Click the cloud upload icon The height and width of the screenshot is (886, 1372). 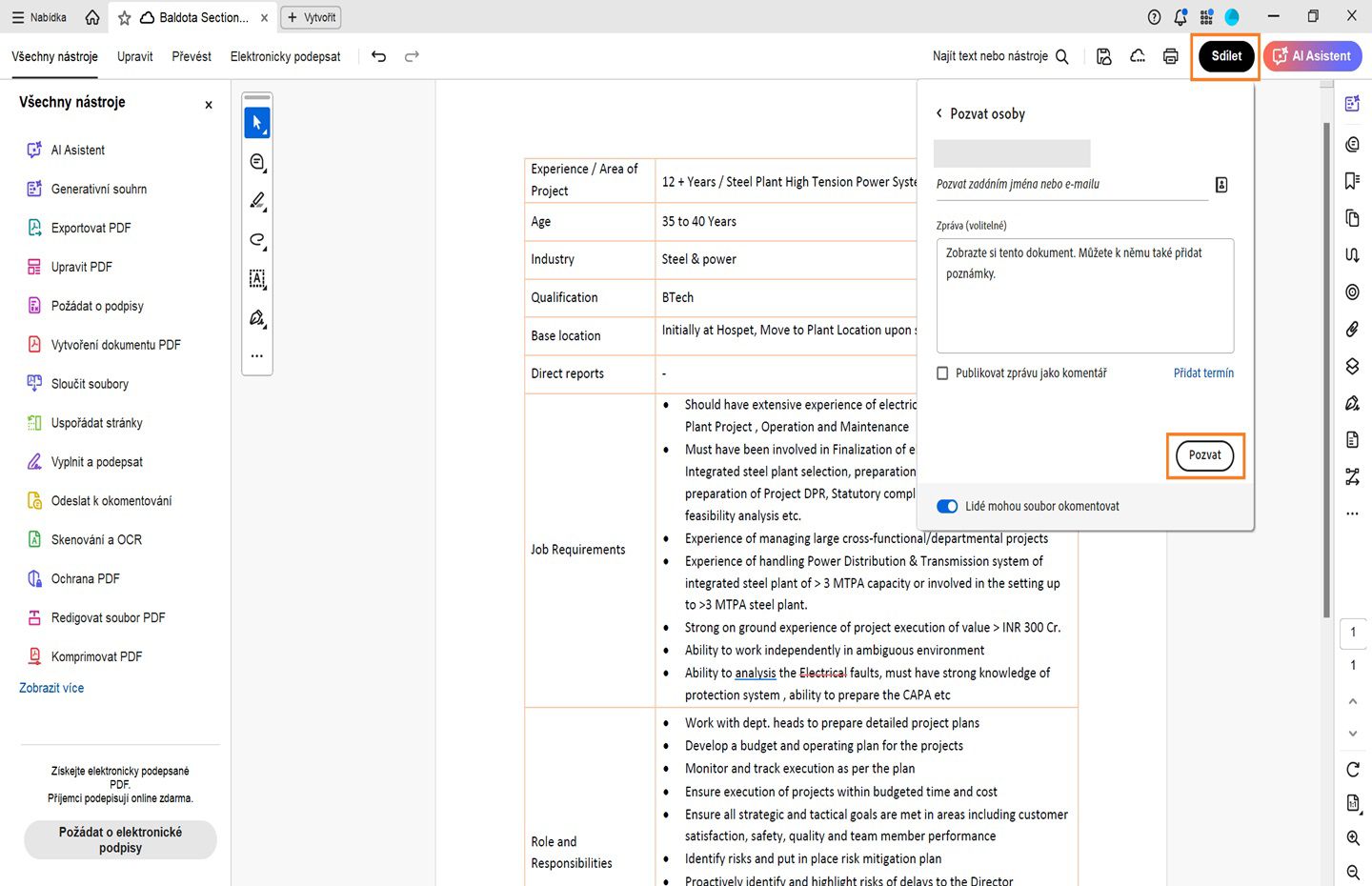point(1138,56)
